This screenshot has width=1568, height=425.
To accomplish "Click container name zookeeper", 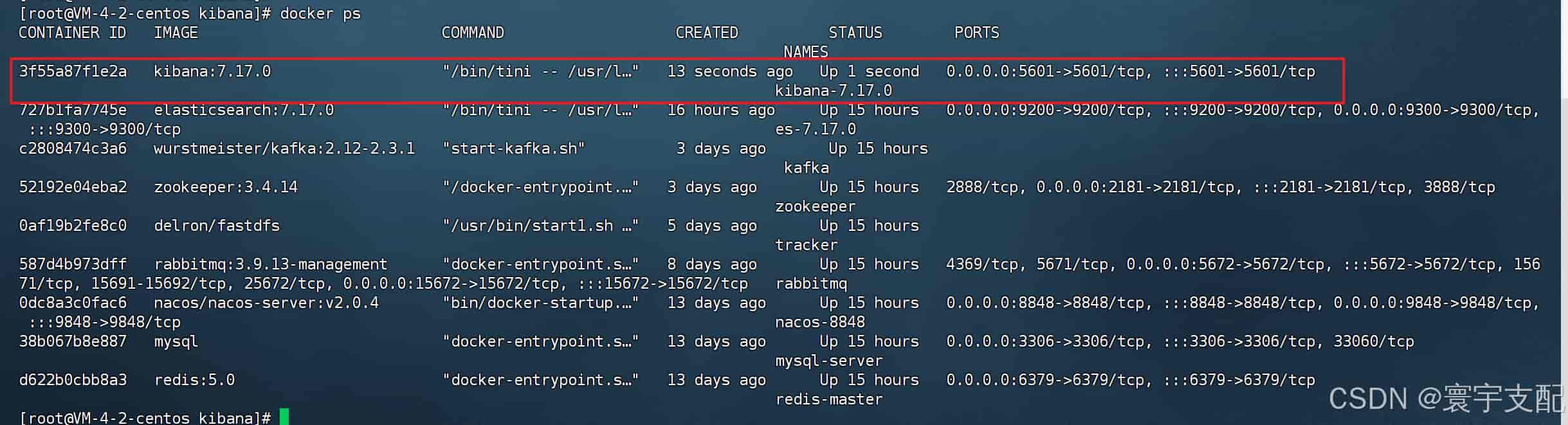I will point(816,206).
